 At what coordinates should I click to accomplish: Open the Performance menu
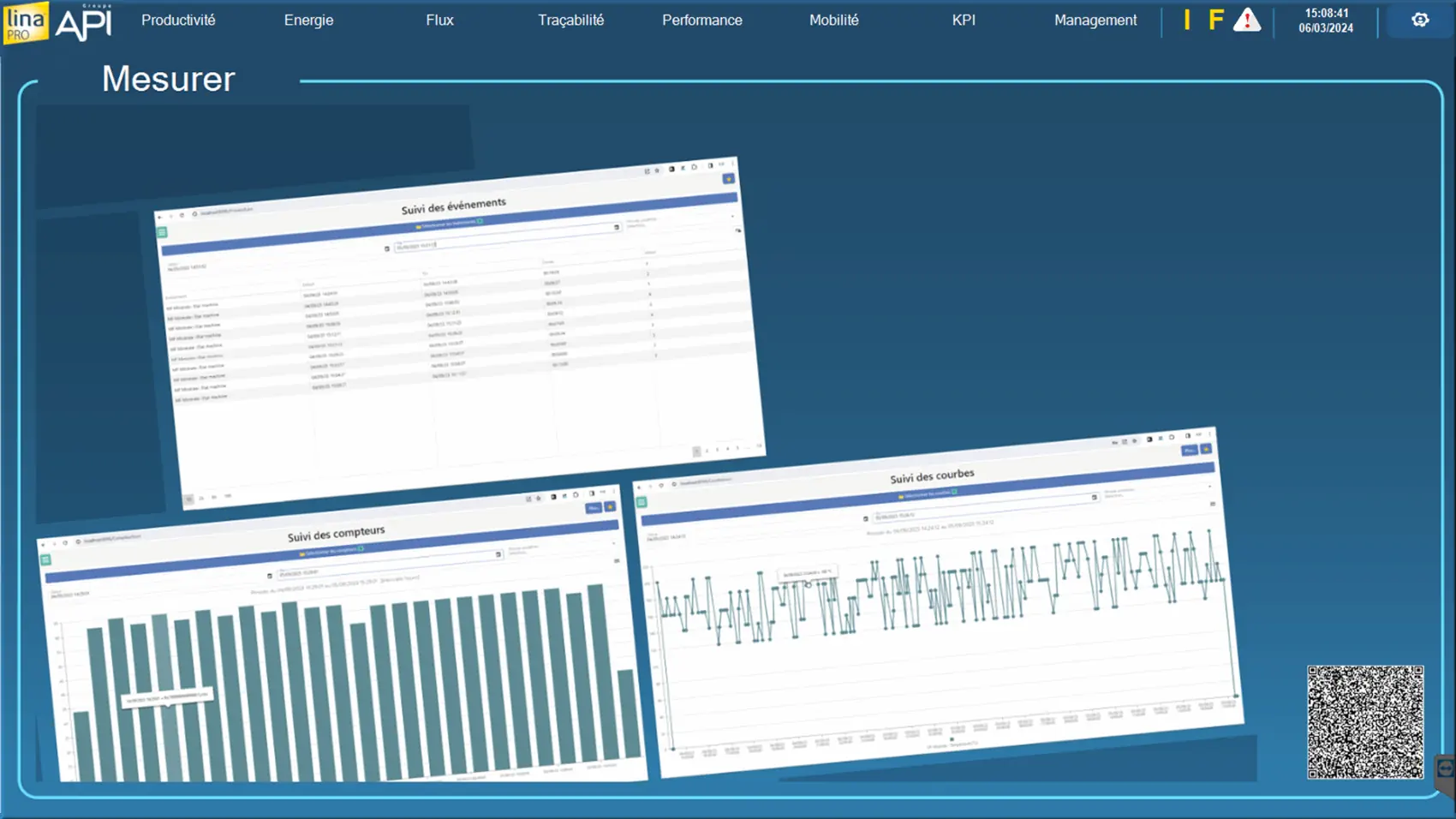[x=701, y=20]
